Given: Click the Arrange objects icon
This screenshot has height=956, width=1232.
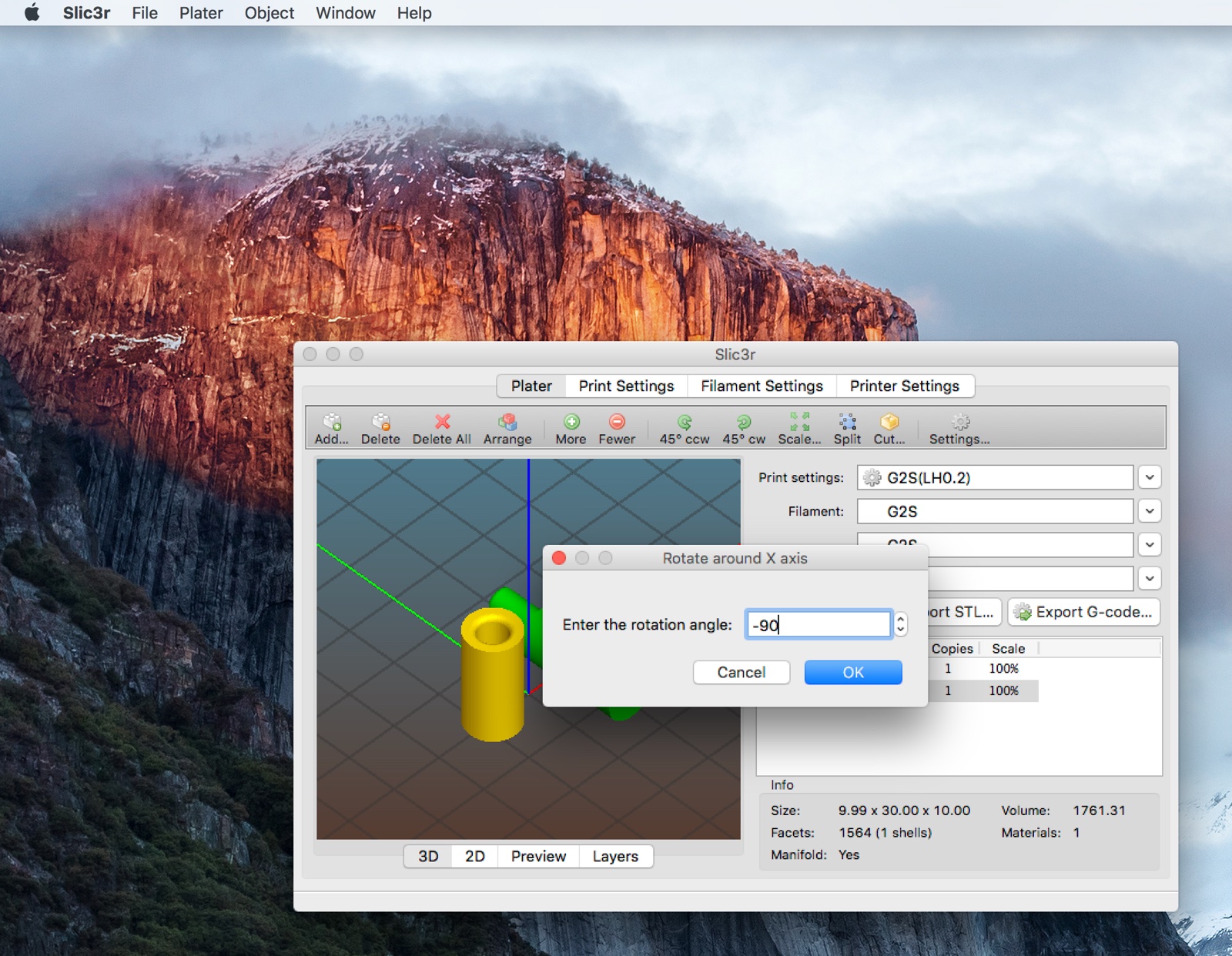Looking at the screenshot, I should tap(507, 423).
